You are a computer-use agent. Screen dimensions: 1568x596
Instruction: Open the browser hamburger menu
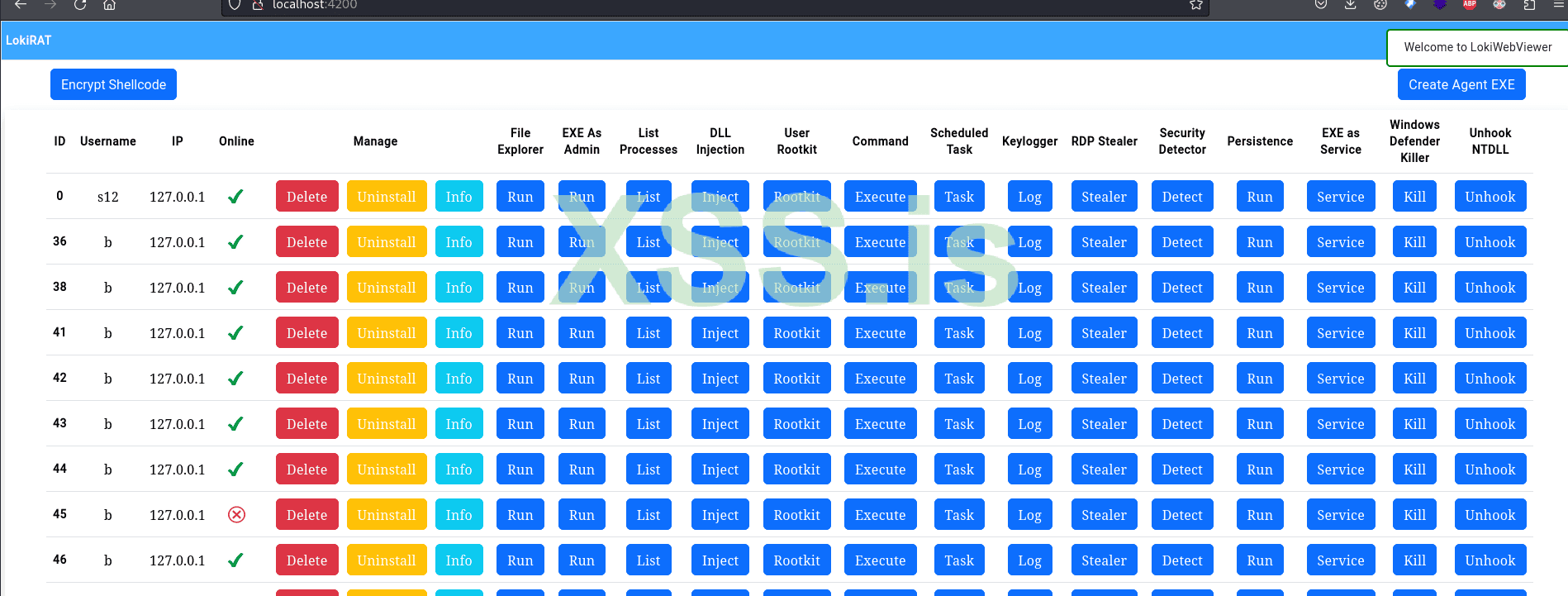tap(1559, 4)
